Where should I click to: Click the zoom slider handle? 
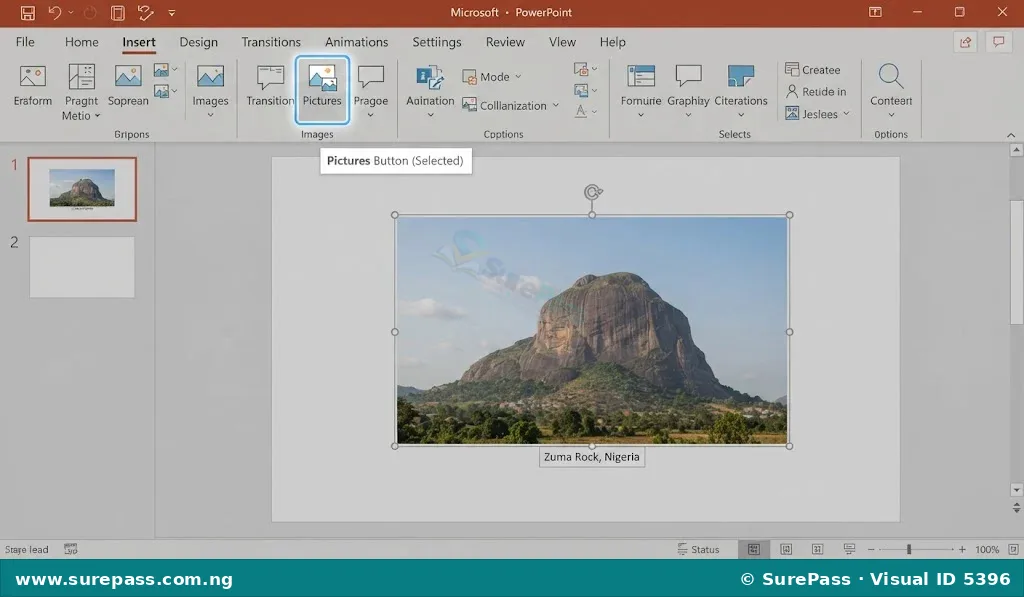(908, 549)
